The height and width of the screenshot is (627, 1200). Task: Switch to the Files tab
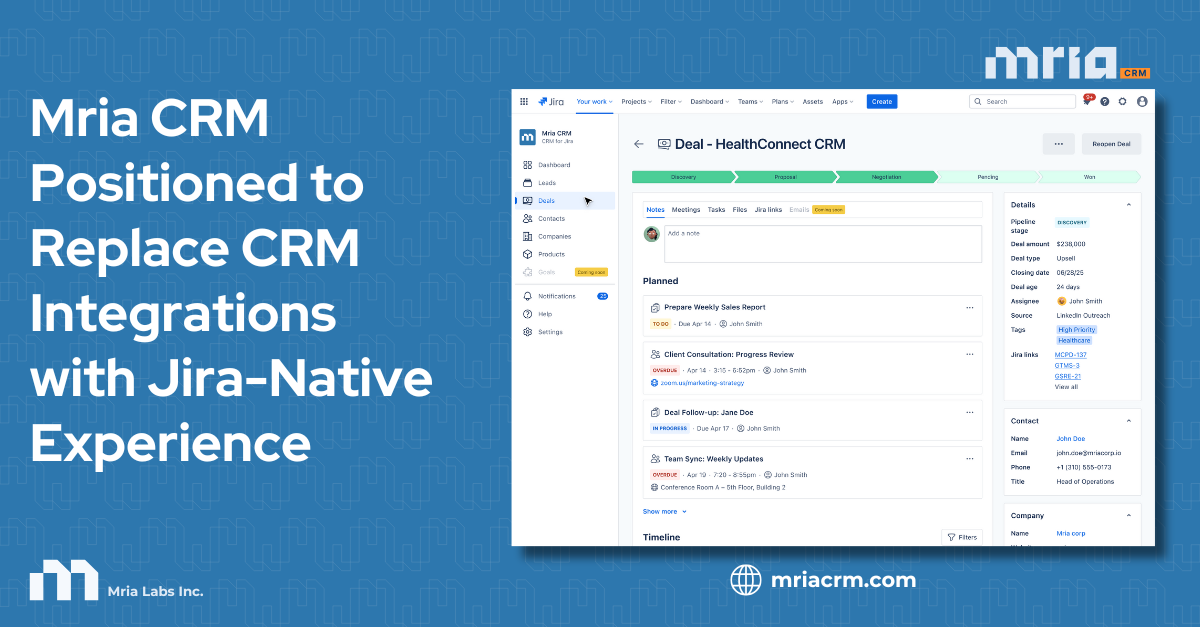pos(740,210)
